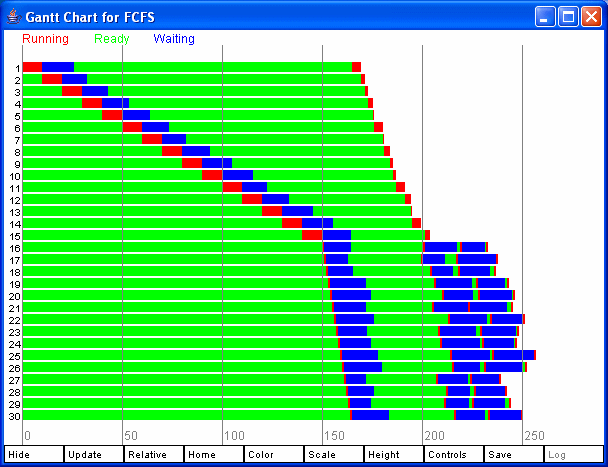The image size is (608, 467).
Task: Click process 15's red running segment before 150
Action: (x=312, y=235)
